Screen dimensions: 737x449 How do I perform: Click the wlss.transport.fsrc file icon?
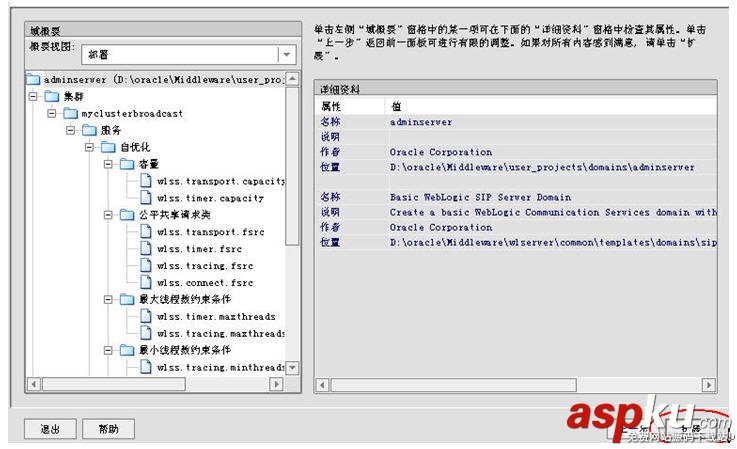click(146, 231)
